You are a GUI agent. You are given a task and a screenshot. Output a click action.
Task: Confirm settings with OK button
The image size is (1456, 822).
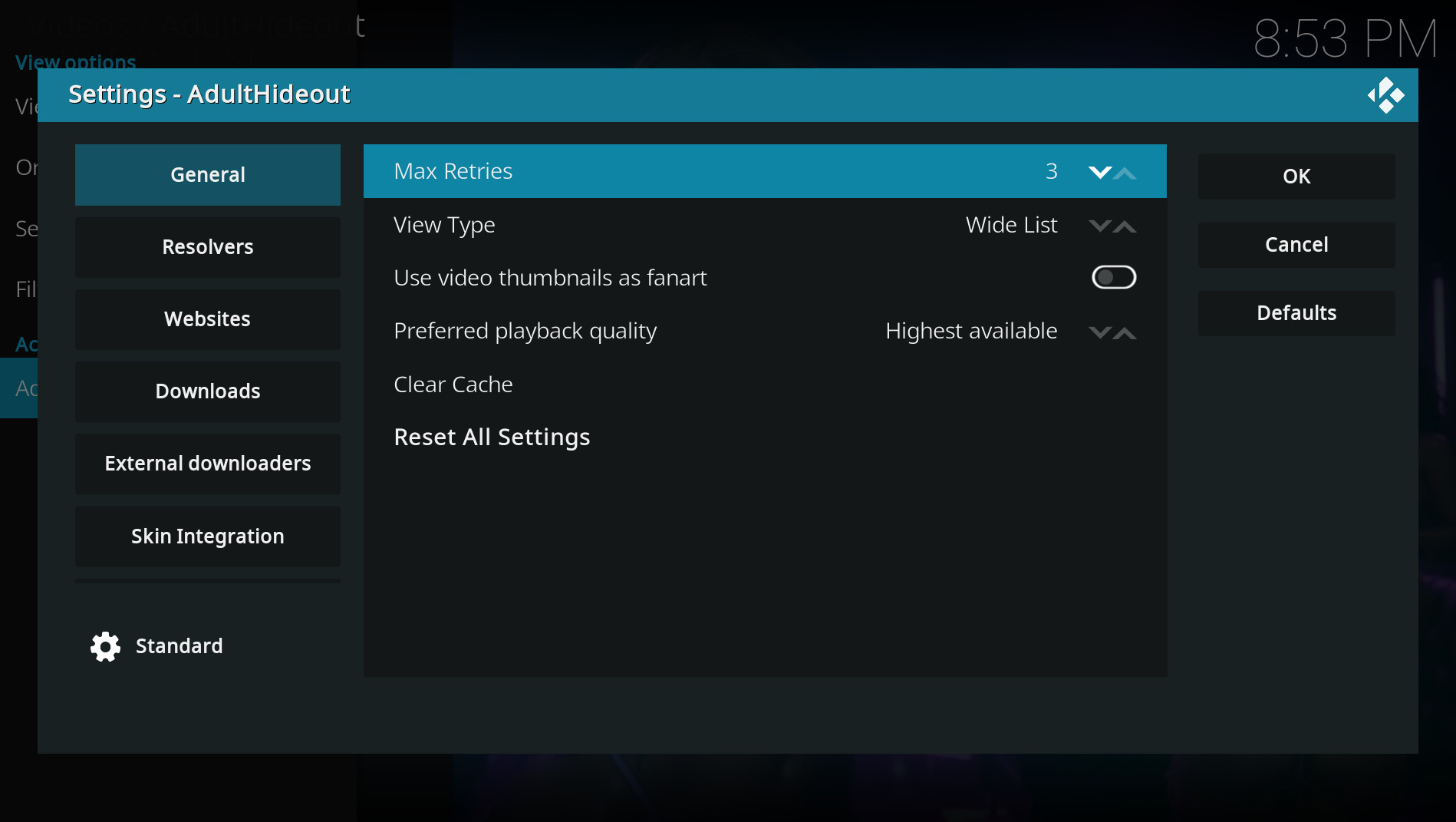pos(1296,176)
